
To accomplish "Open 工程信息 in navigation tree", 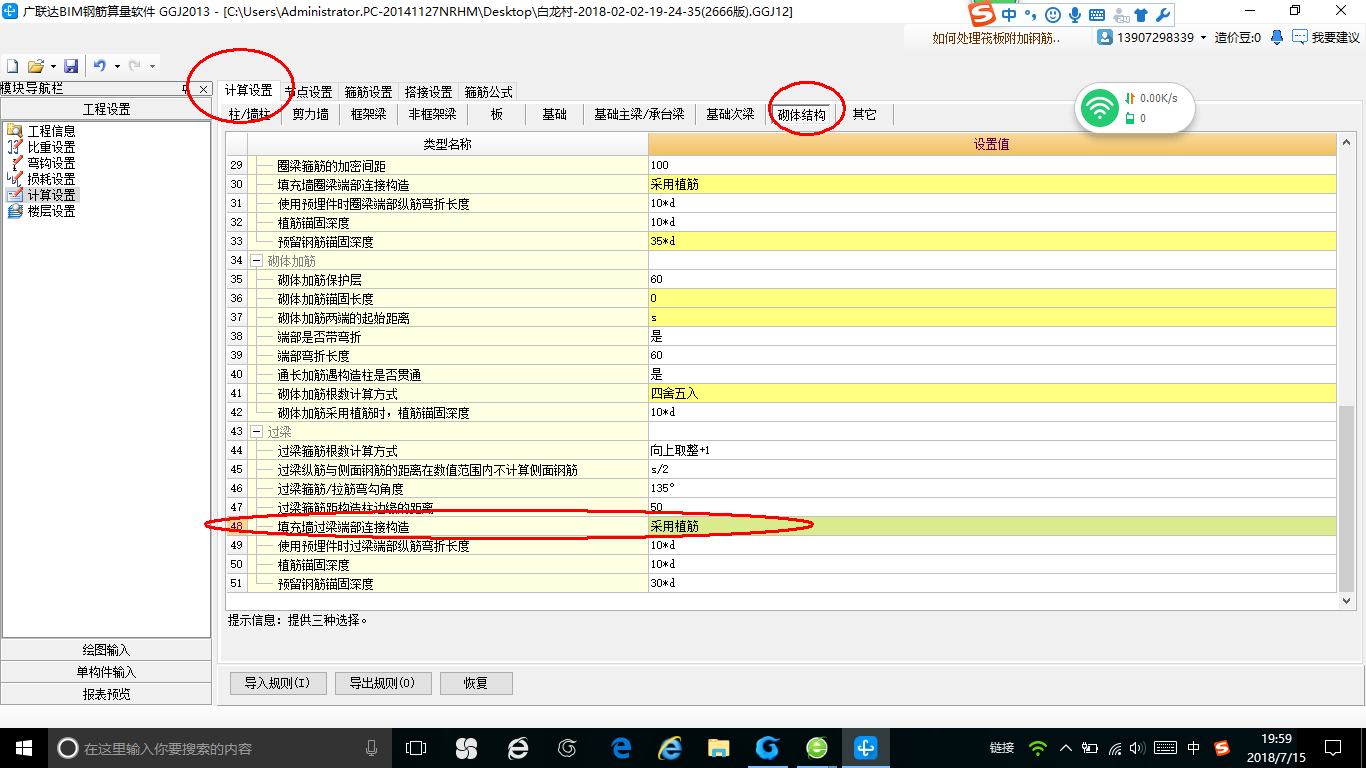I will click(x=41, y=131).
